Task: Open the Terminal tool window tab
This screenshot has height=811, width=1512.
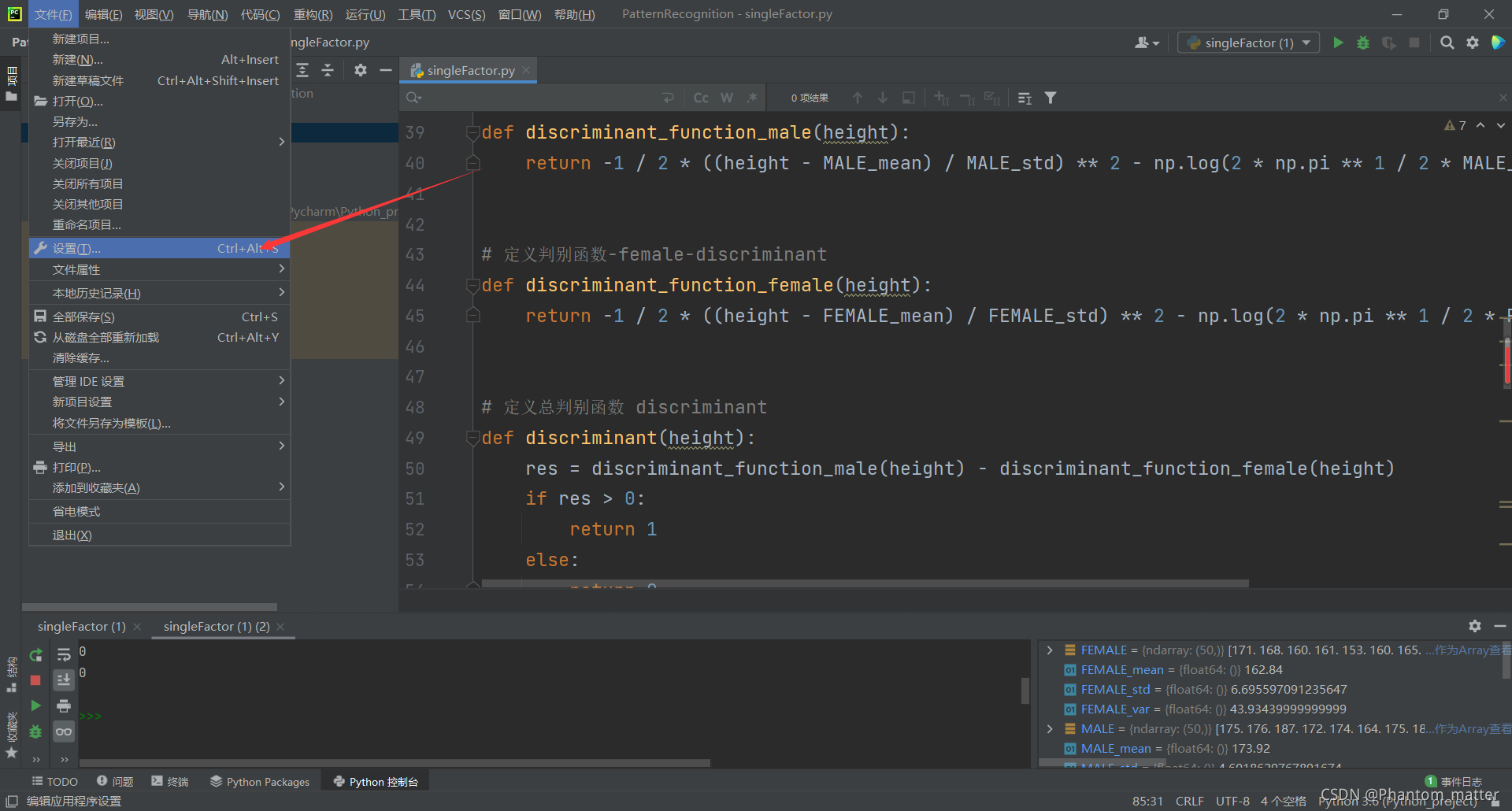Action: [x=170, y=781]
